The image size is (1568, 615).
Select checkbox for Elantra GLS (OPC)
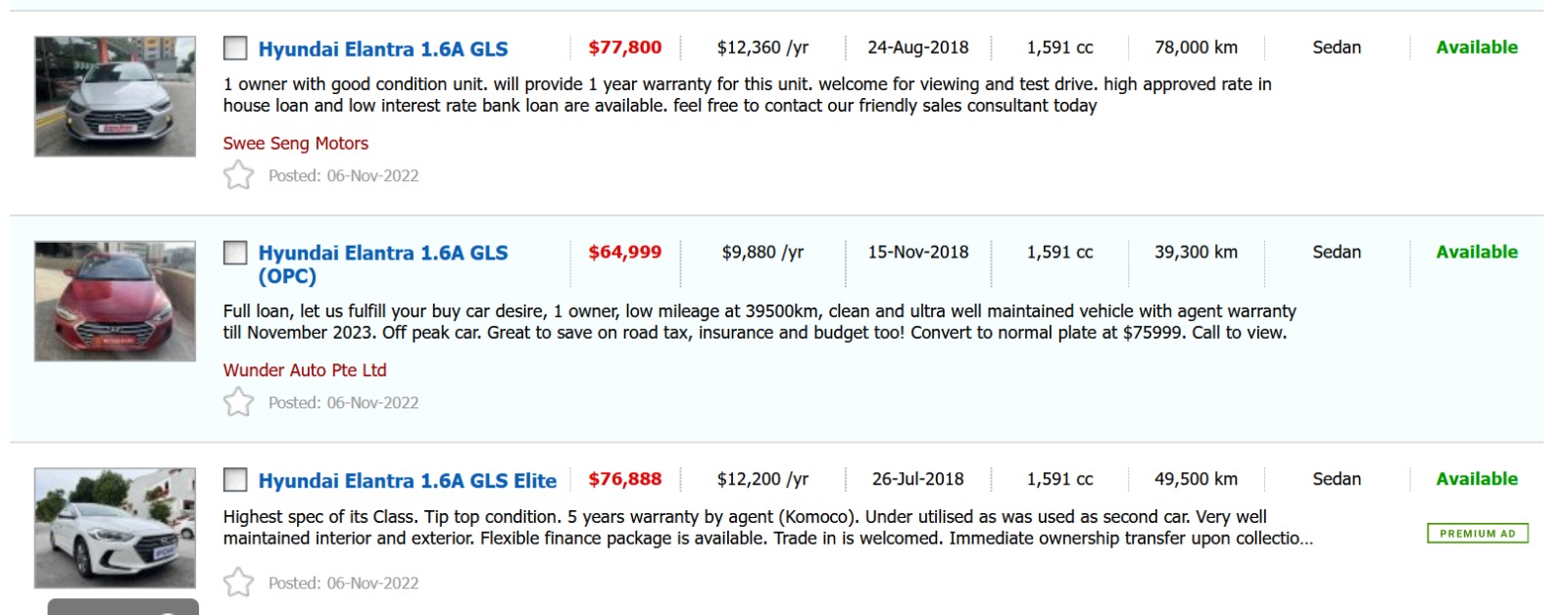coord(235,253)
